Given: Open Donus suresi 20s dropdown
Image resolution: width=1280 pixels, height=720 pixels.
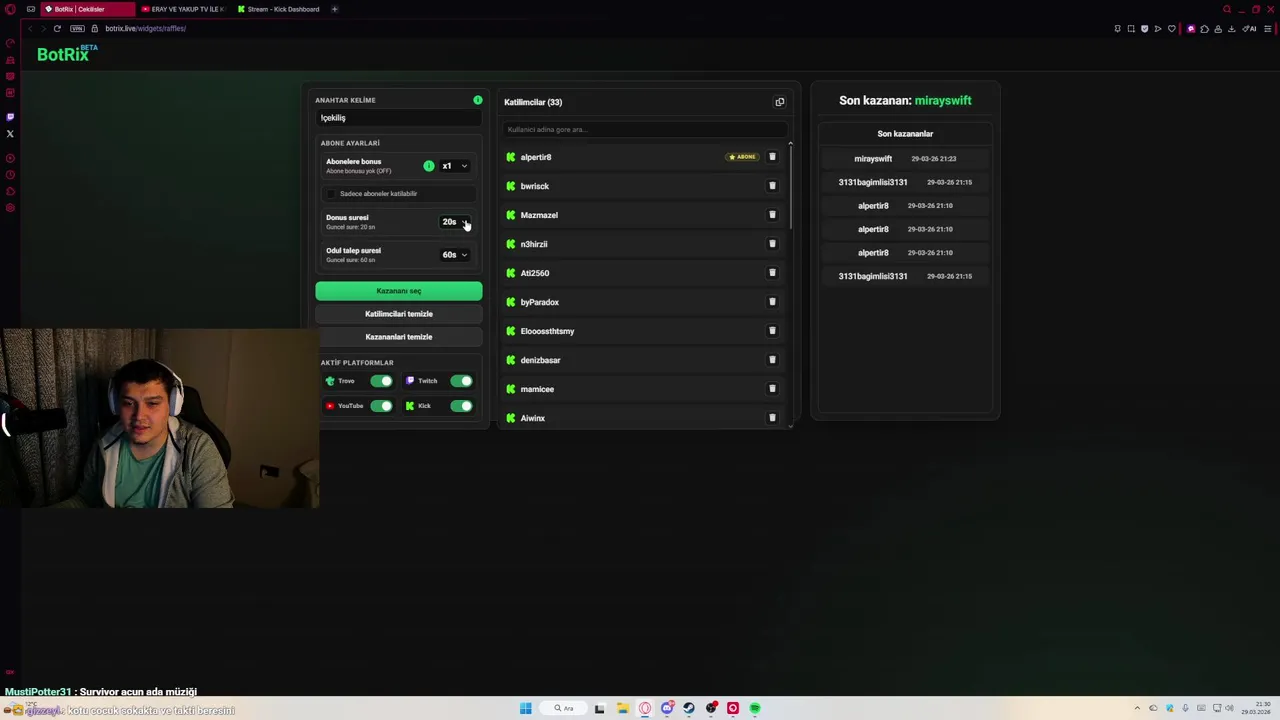Looking at the screenshot, I should [x=455, y=222].
